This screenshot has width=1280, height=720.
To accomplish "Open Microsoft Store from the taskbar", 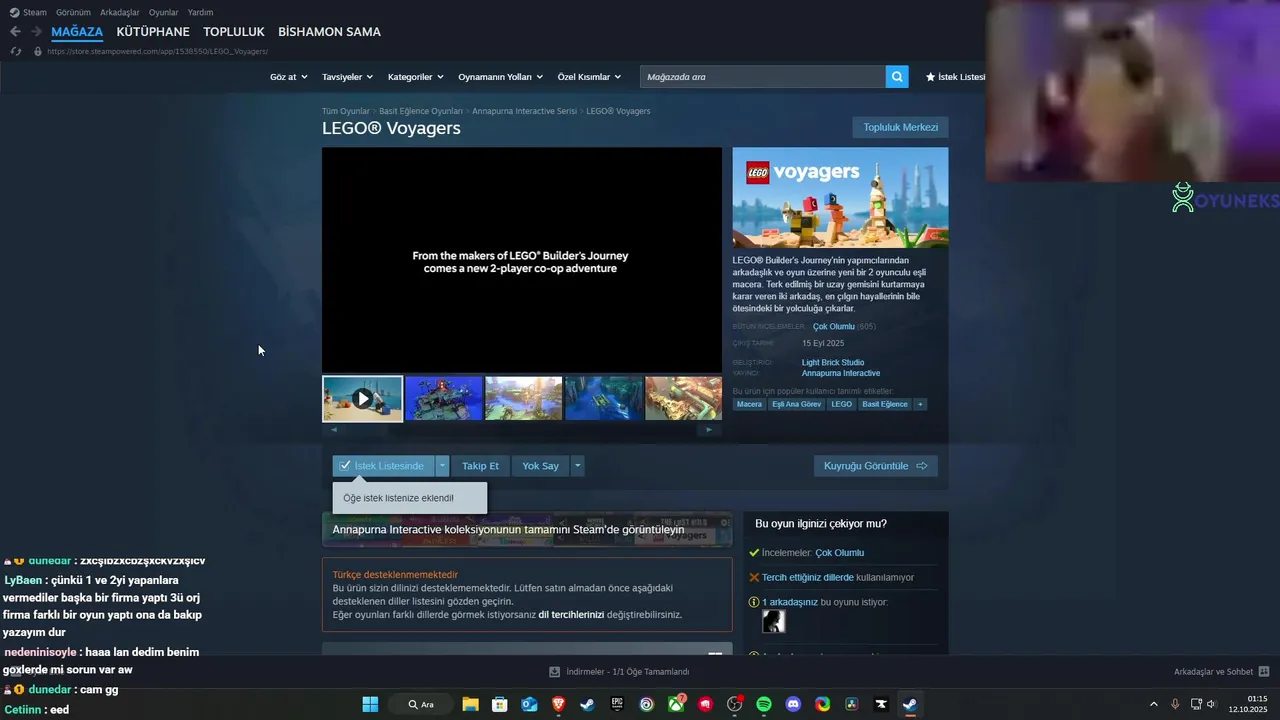I will (x=500, y=704).
